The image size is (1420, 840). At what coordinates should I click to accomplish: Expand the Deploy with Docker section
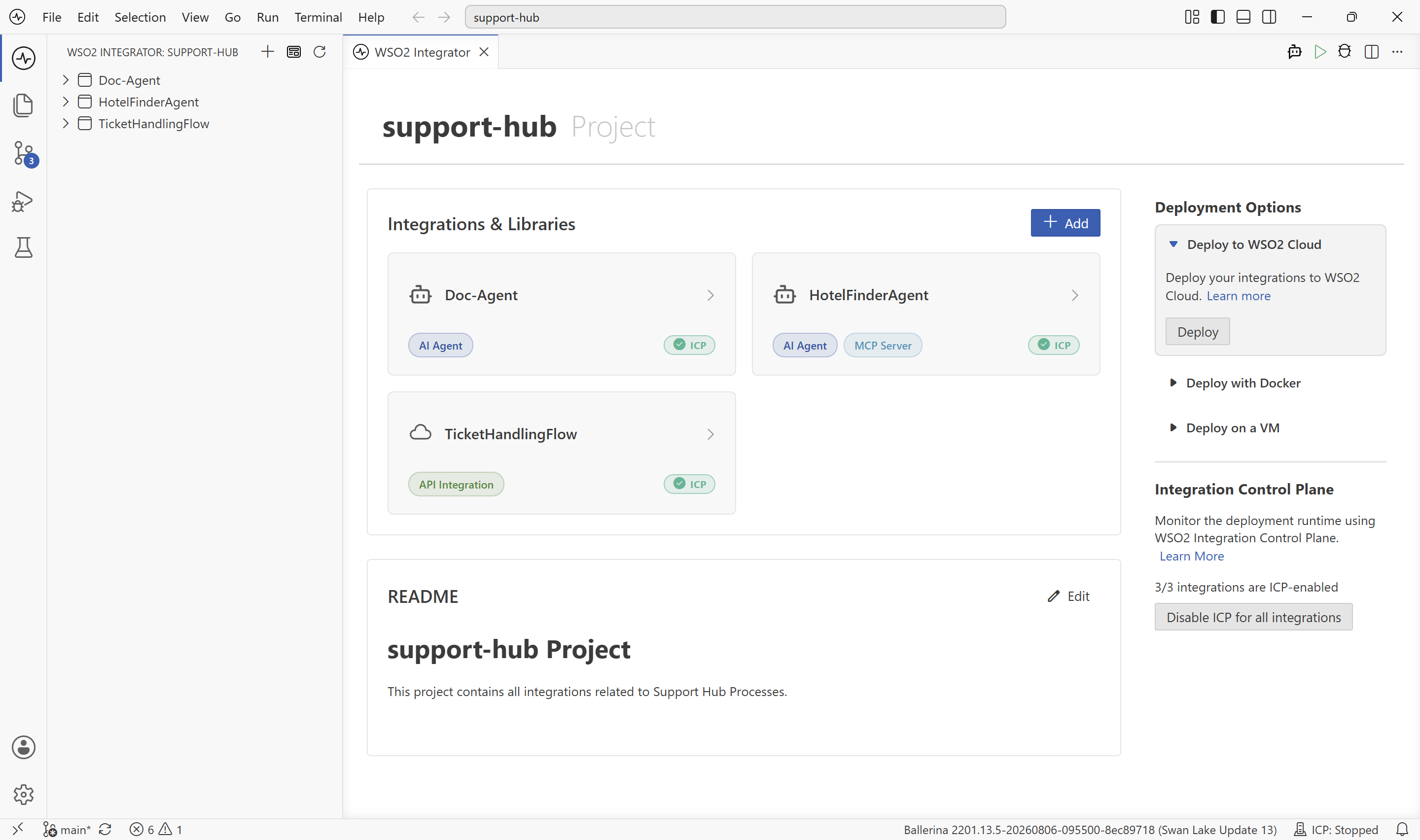(x=1174, y=383)
